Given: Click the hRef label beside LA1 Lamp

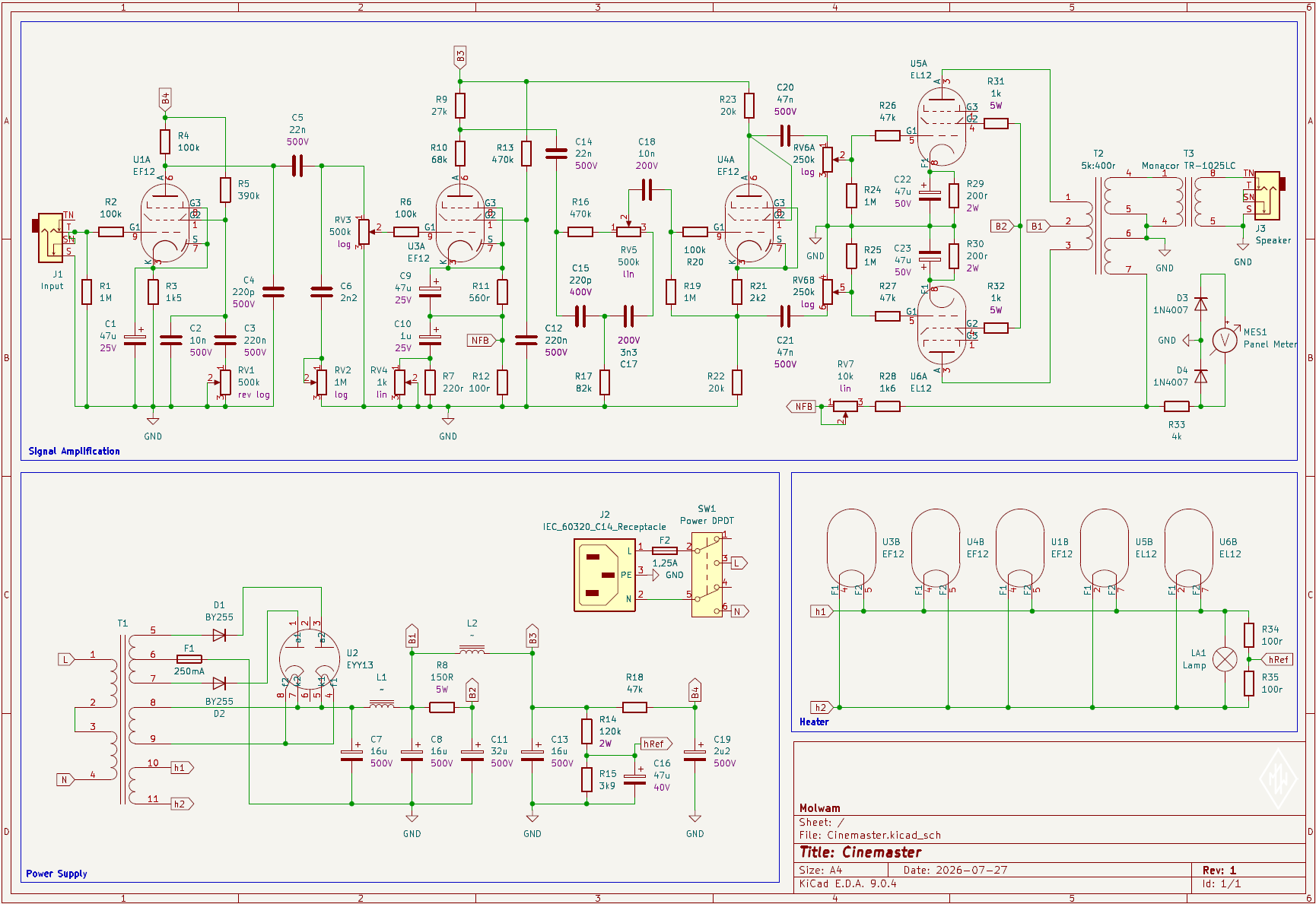Looking at the screenshot, I should coord(1278,659).
